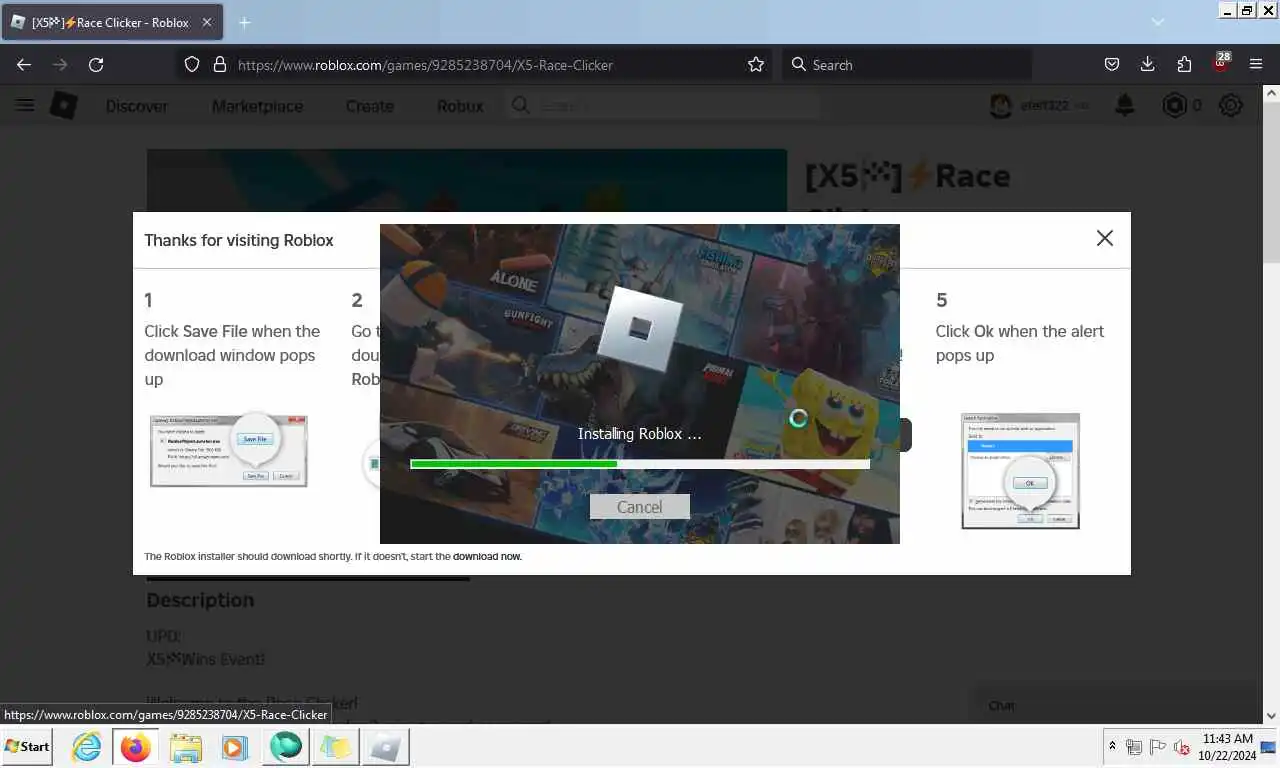
Task: Focus the Firefox Search box
Action: click(x=907, y=64)
